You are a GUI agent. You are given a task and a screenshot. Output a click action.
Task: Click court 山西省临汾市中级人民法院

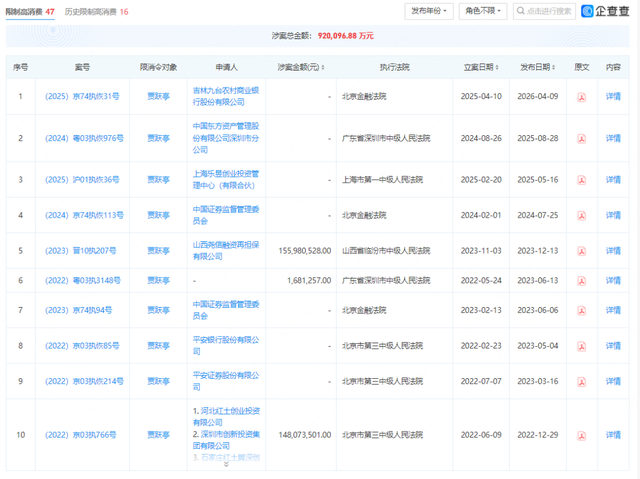pyautogui.click(x=386, y=251)
